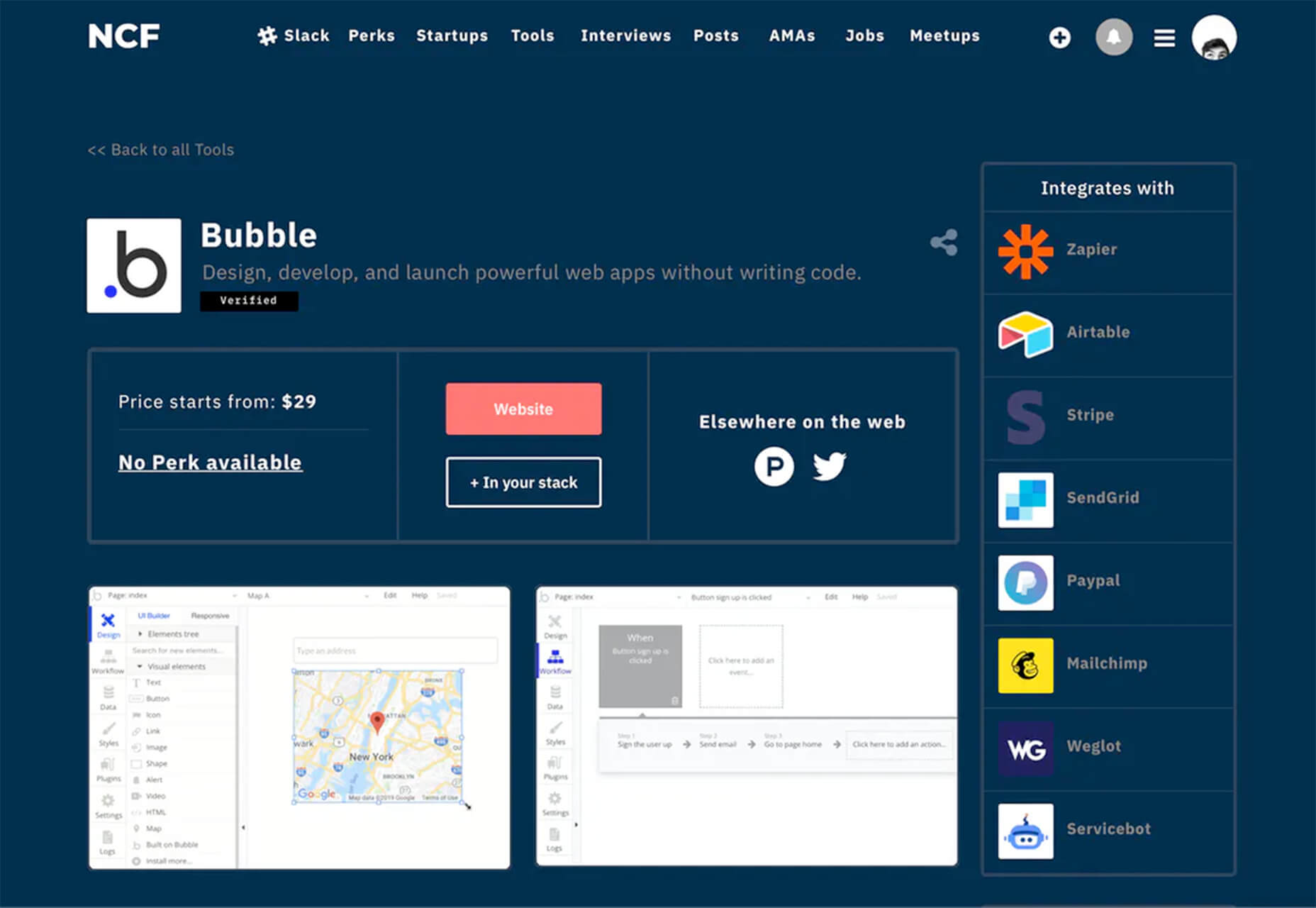Open the Airtable integration name
This screenshot has width=1316, height=908.
tap(1098, 332)
